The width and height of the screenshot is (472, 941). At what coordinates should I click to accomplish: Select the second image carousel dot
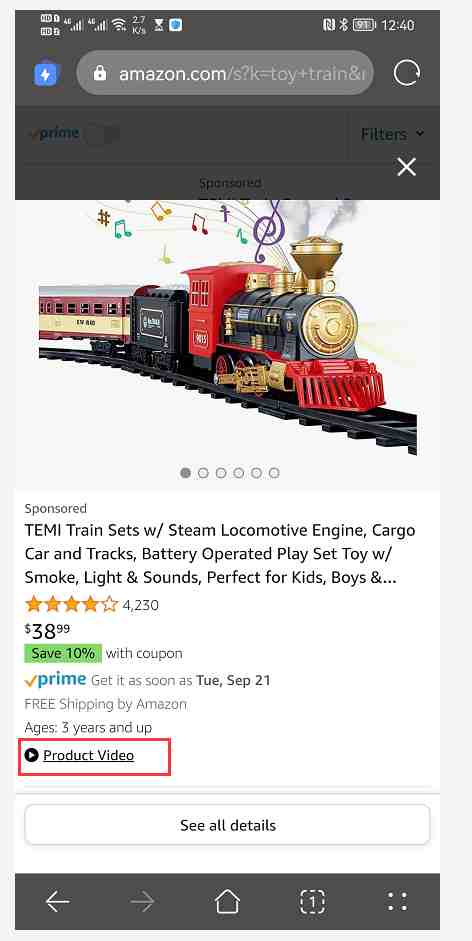point(203,473)
